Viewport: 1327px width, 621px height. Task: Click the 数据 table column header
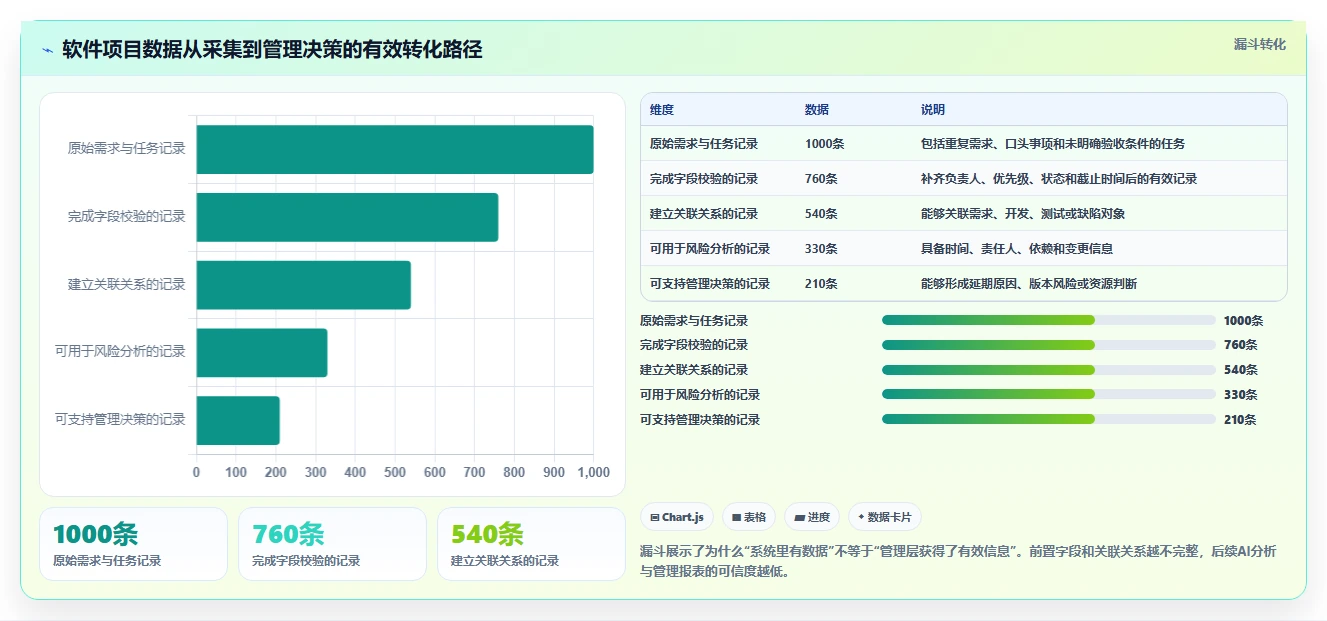coord(817,110)
